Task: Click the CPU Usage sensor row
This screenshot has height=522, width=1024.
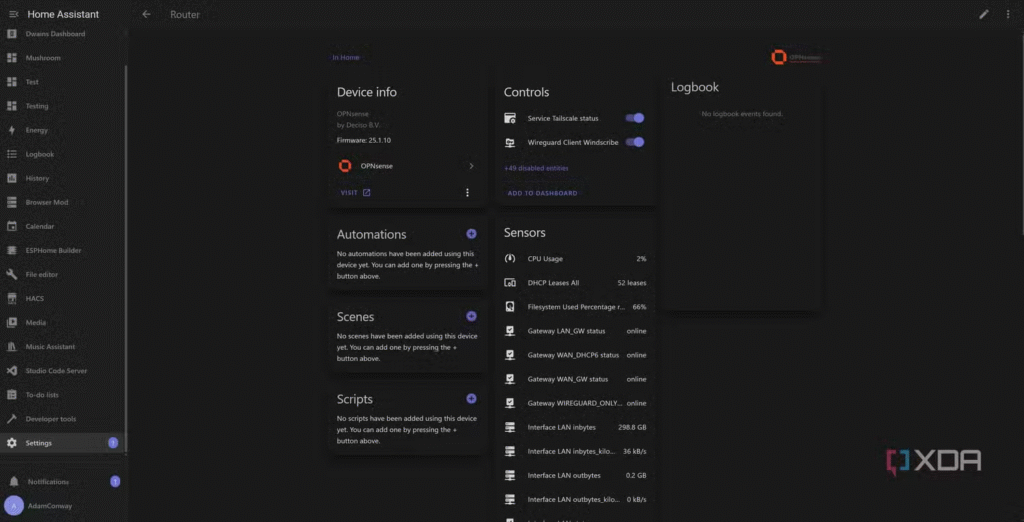Action: 577,259
